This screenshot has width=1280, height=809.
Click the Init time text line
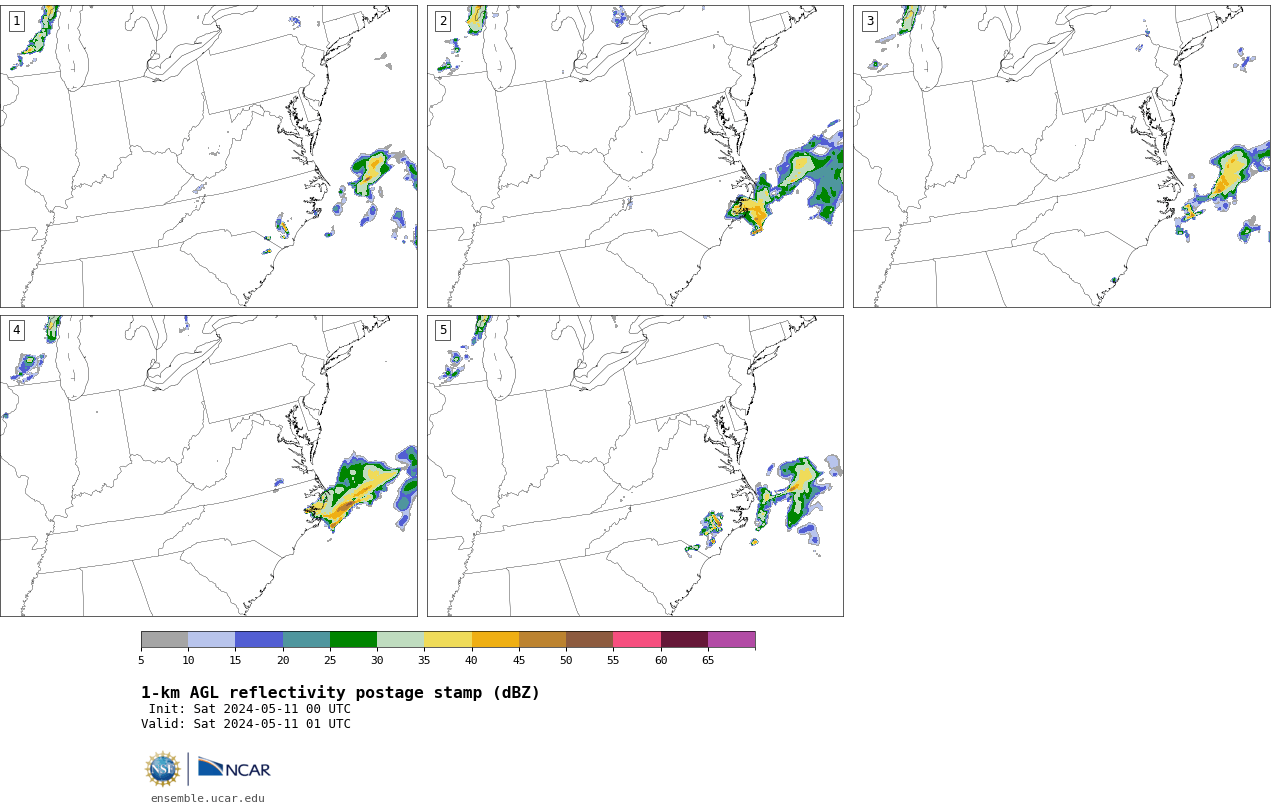coord(250,709)
